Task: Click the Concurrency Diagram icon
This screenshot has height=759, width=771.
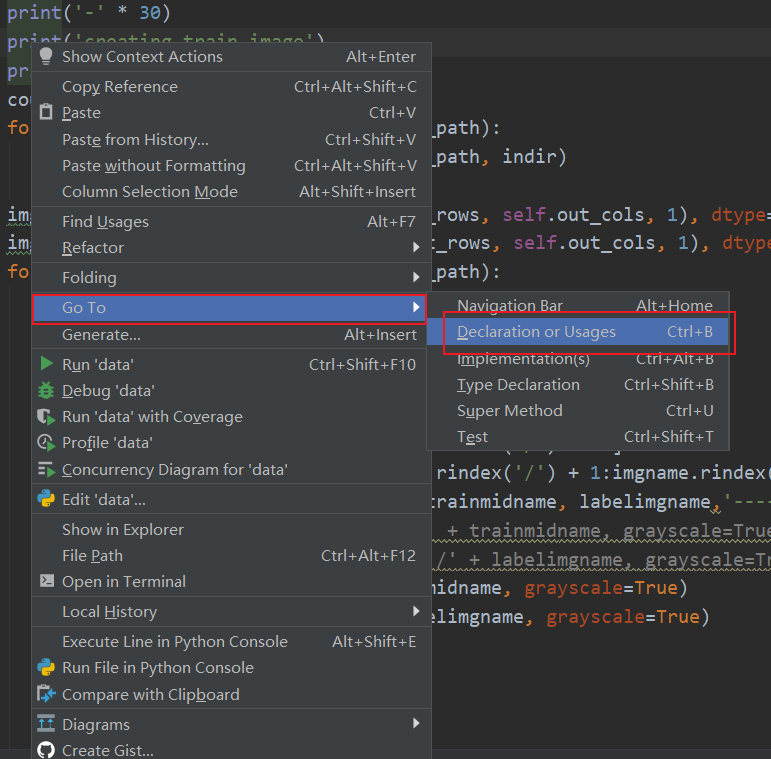Action: (x=46, y=469)
